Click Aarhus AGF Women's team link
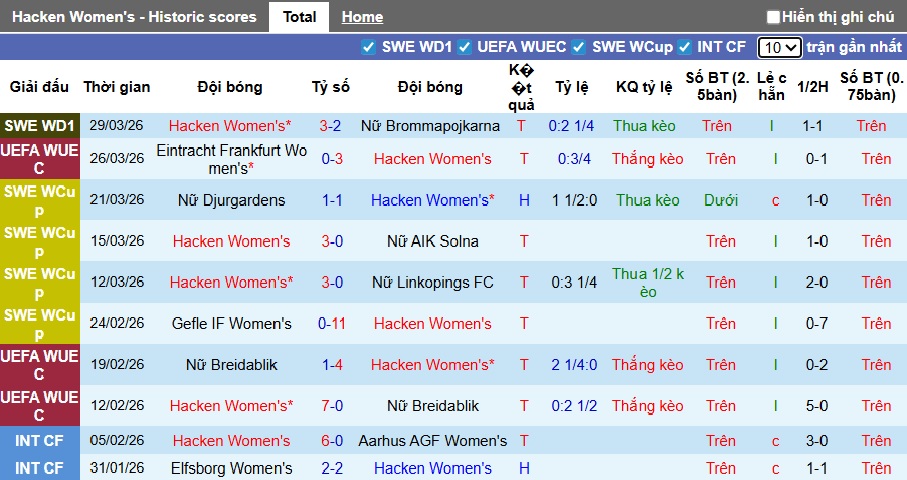Viewport: 907px width, 480px height. coord(433,441)
